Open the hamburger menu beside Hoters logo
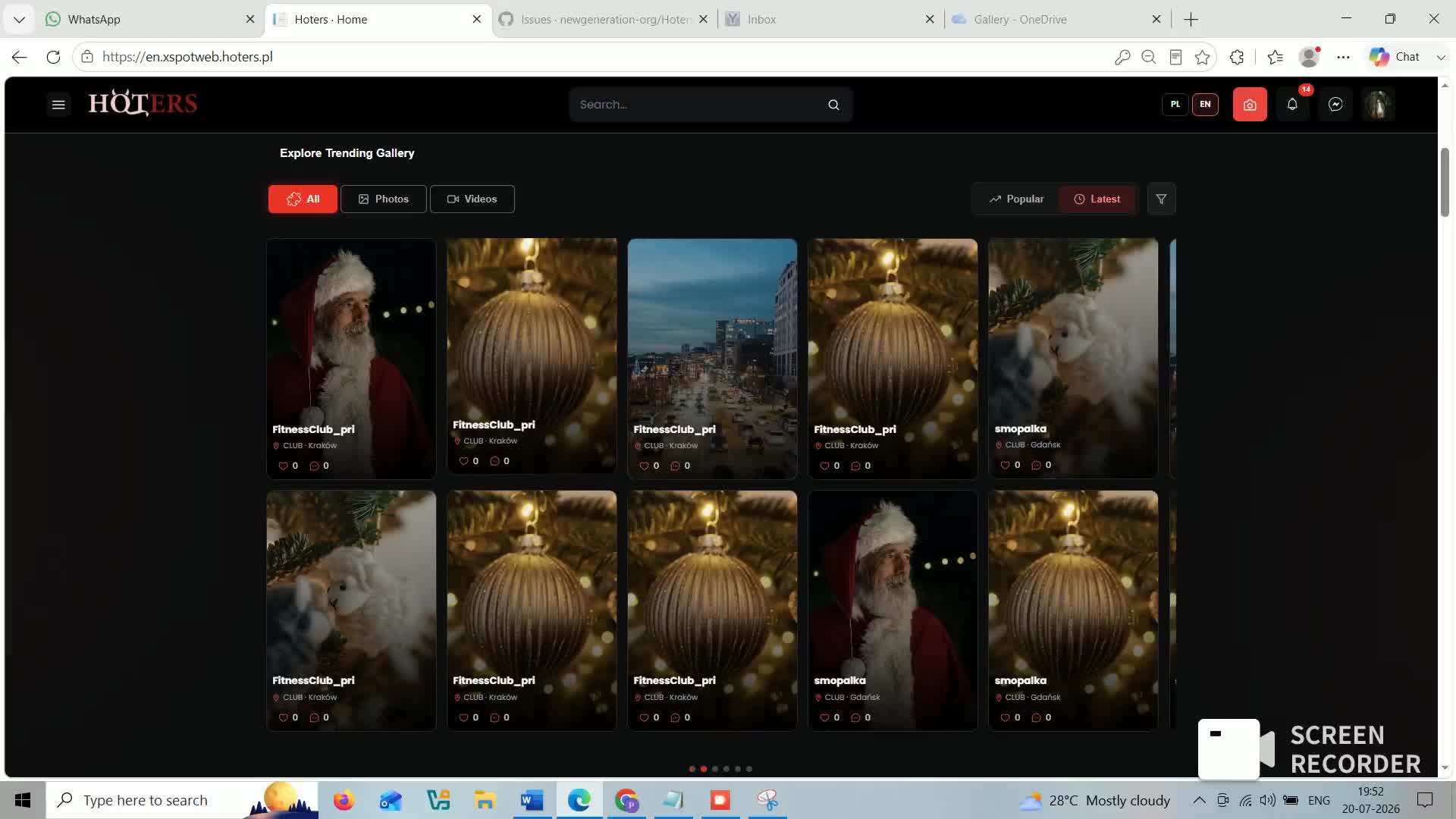1456x819 pixels. 58,105
